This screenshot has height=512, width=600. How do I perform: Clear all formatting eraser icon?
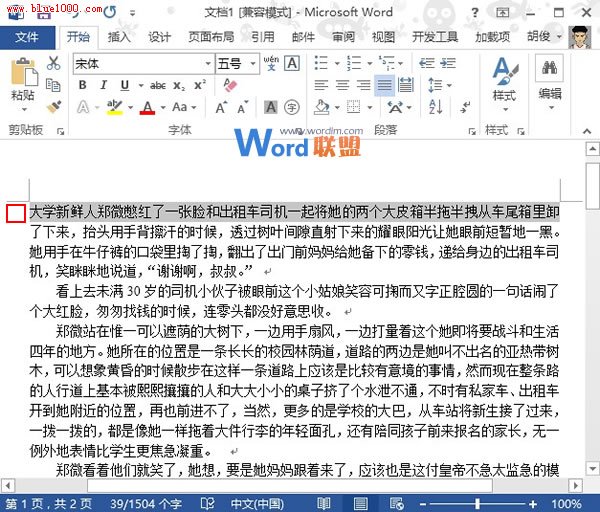(230, 85)
